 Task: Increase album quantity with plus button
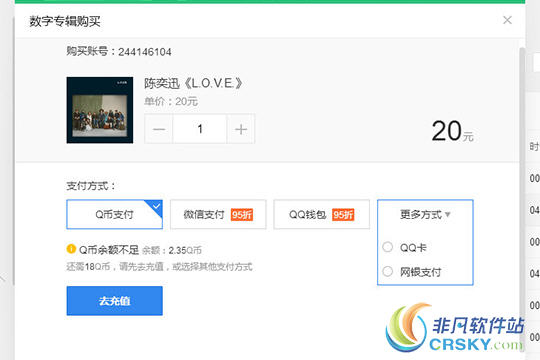tap(241, 129)
